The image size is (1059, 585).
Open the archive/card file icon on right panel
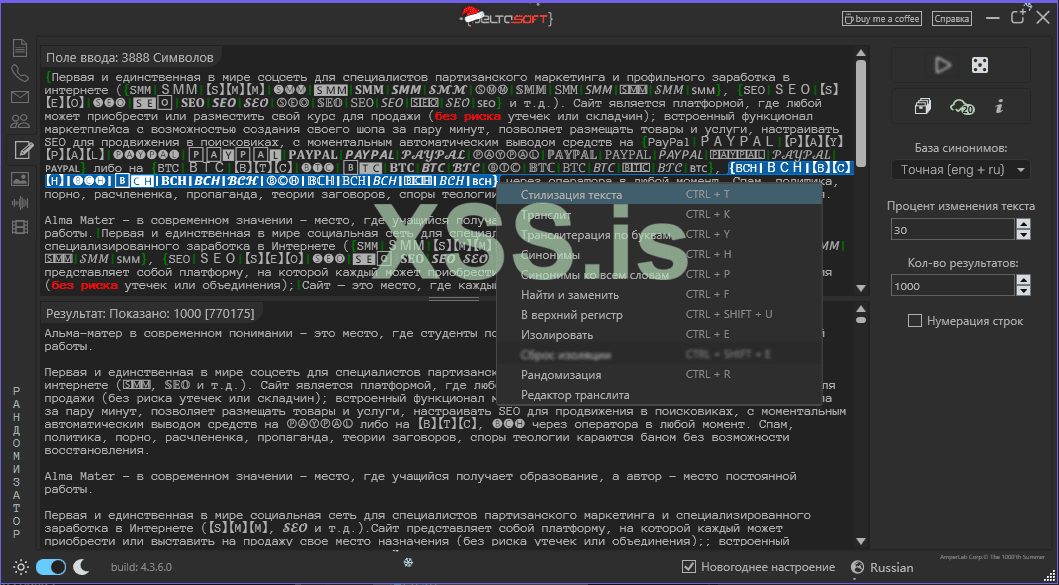coord(923,107)
